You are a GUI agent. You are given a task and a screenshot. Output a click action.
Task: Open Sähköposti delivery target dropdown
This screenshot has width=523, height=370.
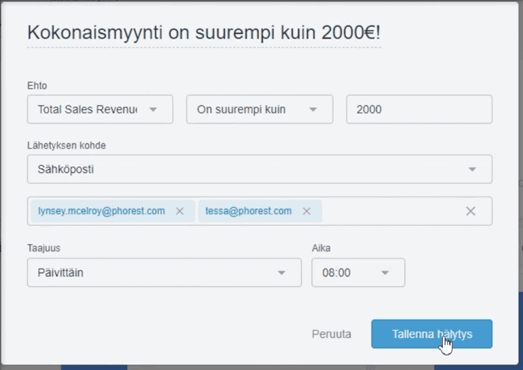tap(259, 169)
